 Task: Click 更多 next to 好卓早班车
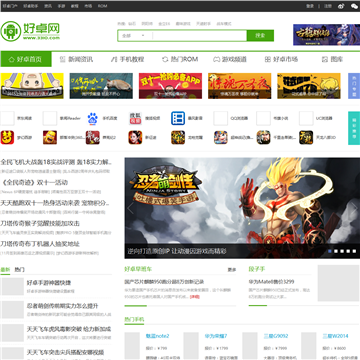coord(232,270)
